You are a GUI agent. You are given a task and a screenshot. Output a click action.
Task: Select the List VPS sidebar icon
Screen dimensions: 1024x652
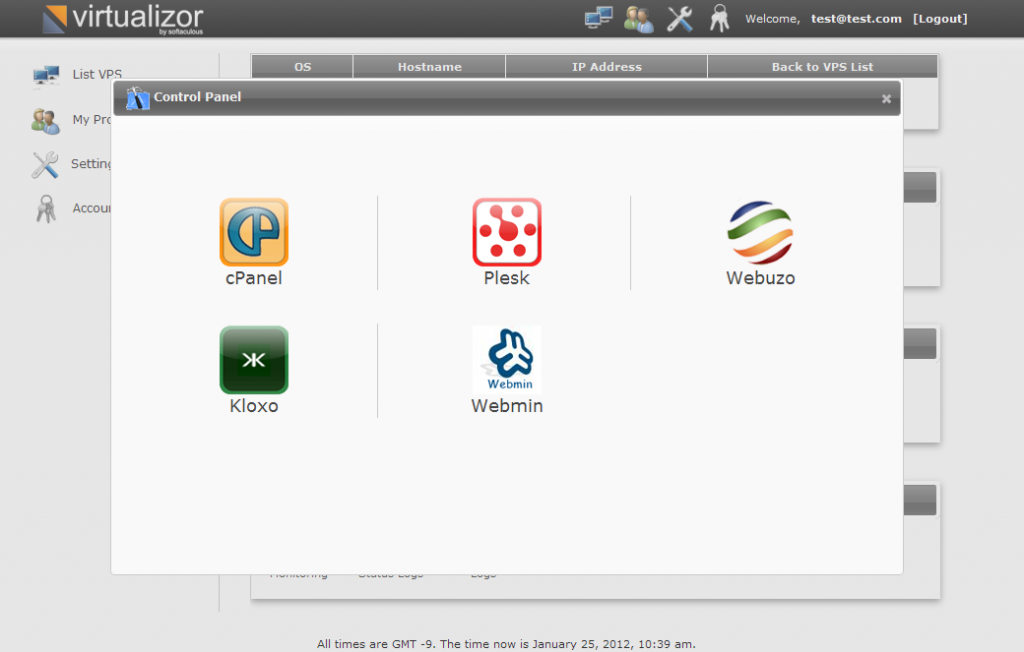point(45,74)
